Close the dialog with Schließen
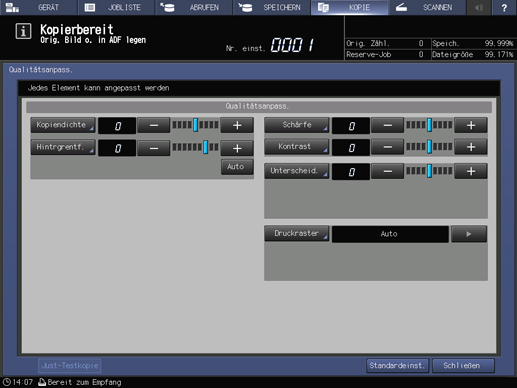 (x=463, y=366)
